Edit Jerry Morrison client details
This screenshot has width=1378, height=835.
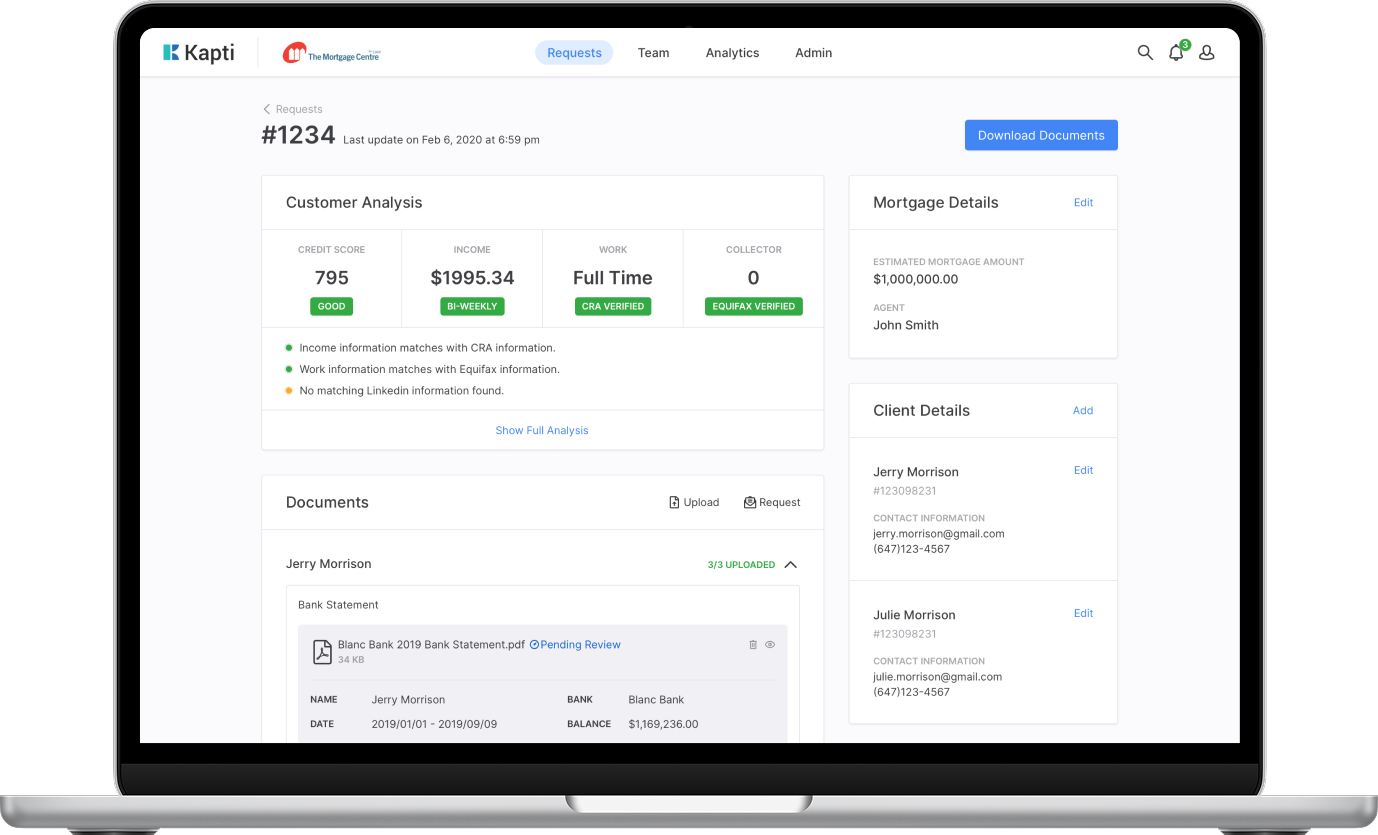1084,470
